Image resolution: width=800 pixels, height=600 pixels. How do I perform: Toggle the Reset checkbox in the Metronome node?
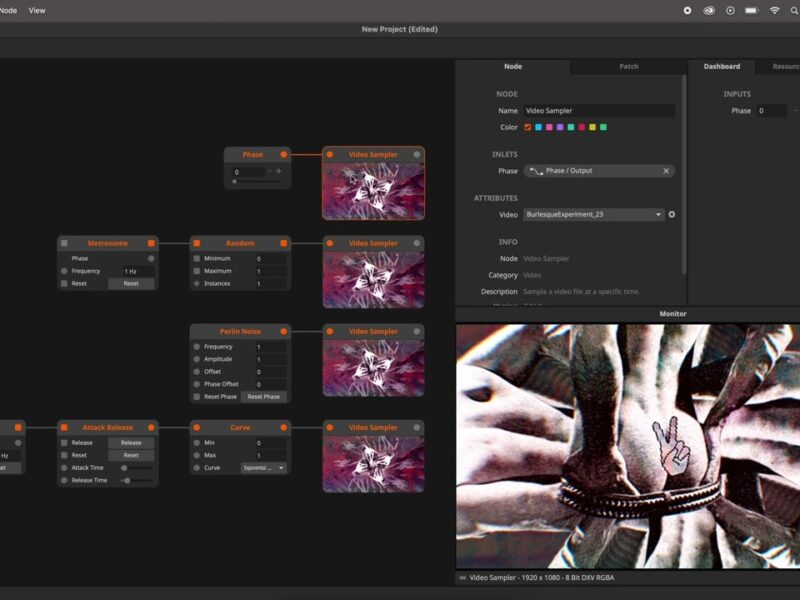coord(65,284)
